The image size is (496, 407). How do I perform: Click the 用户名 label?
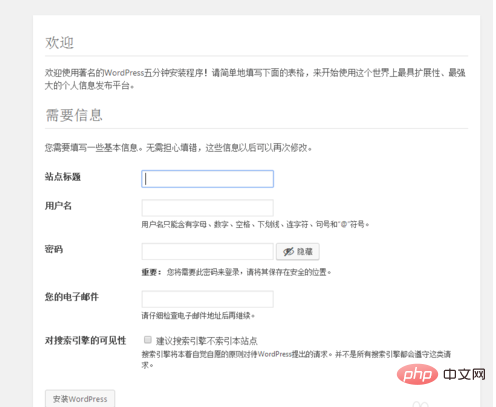click(x=58, y=206)
